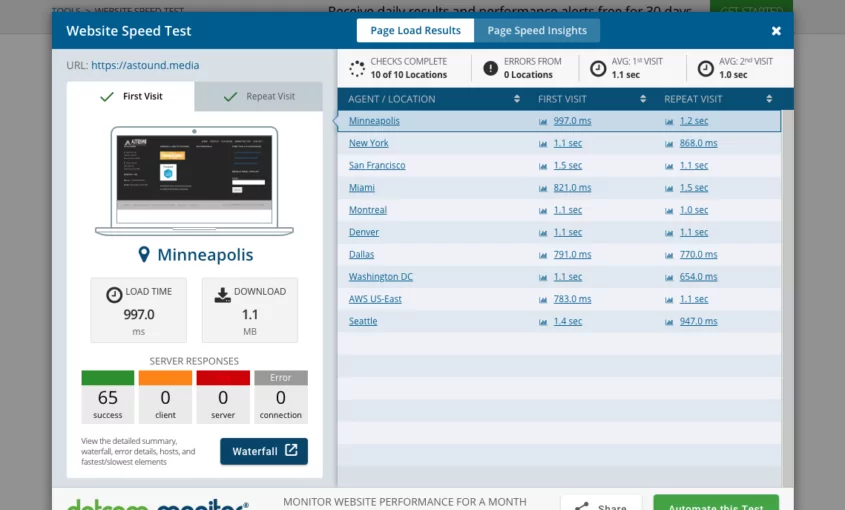This screenshot has height=510, width=845.
Task: Open Minneapolis 997.0 ms first visit result
Action: (572, 121)
